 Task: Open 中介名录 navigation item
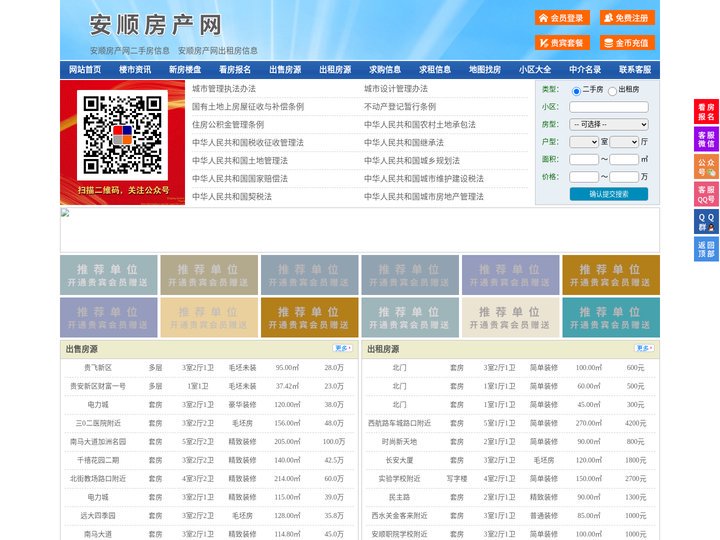[585, 70]
